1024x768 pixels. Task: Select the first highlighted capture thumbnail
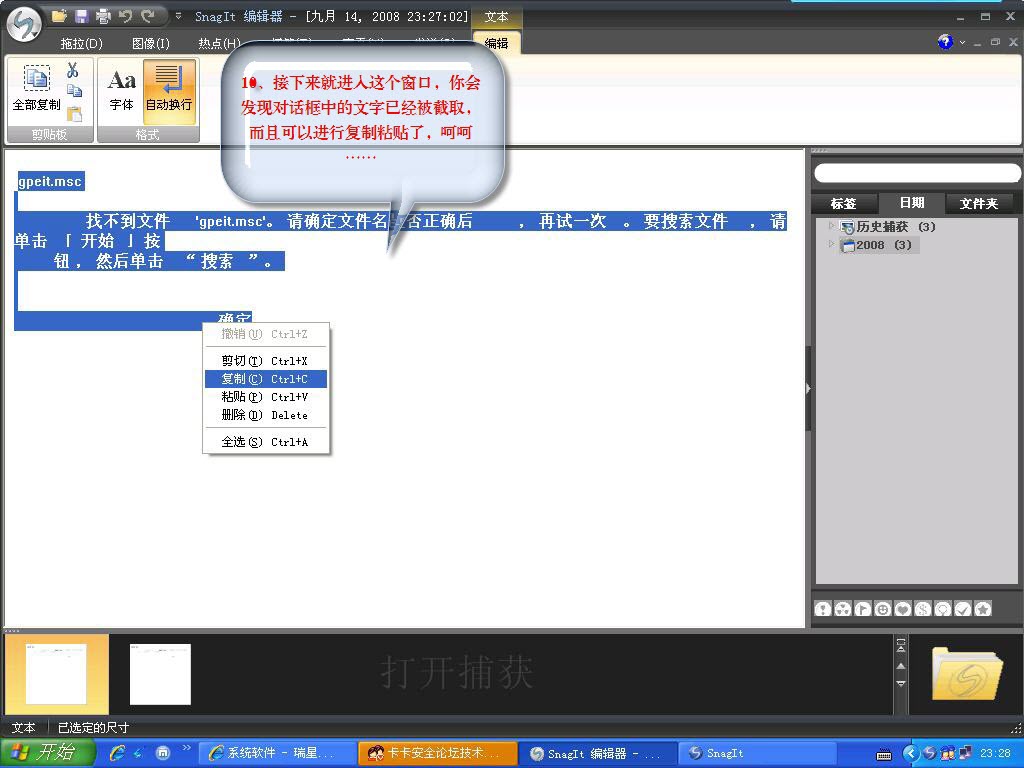point(56,674)
